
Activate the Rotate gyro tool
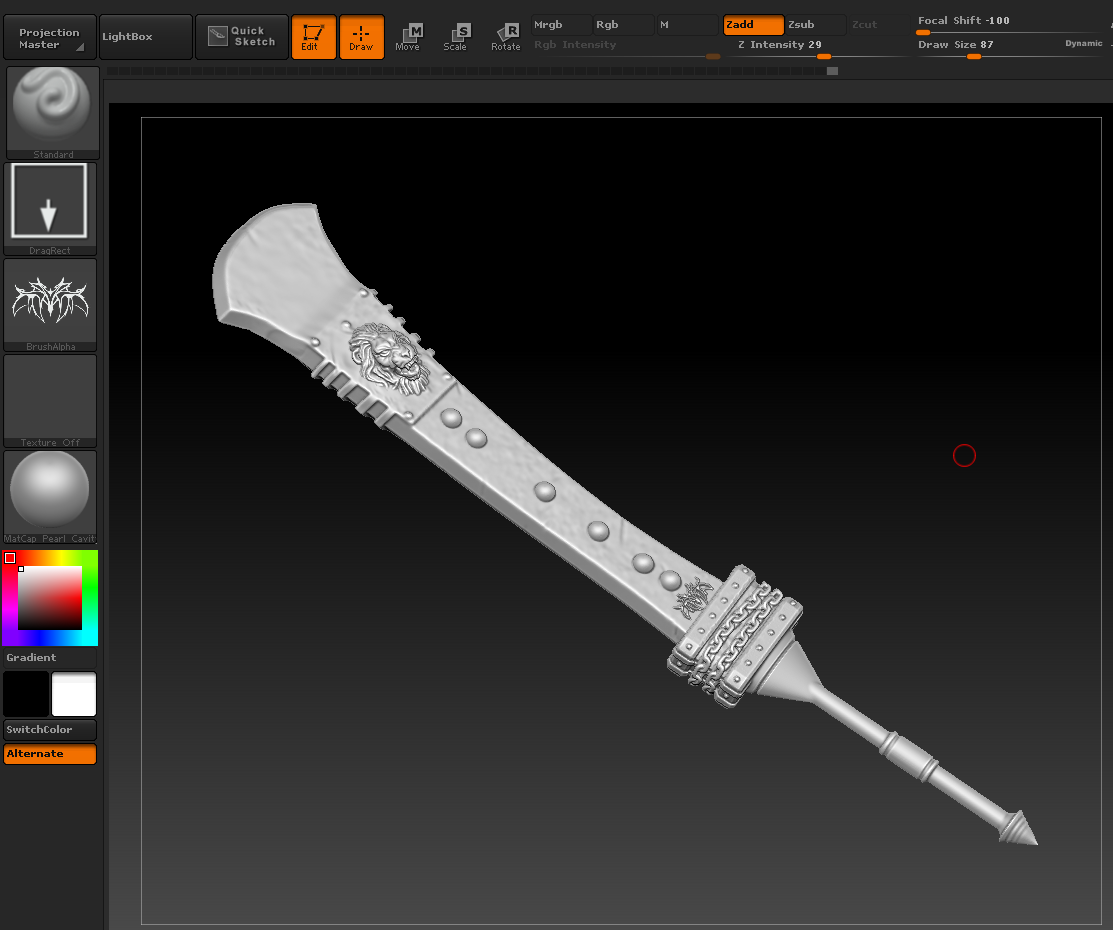(x=506, y=36)
